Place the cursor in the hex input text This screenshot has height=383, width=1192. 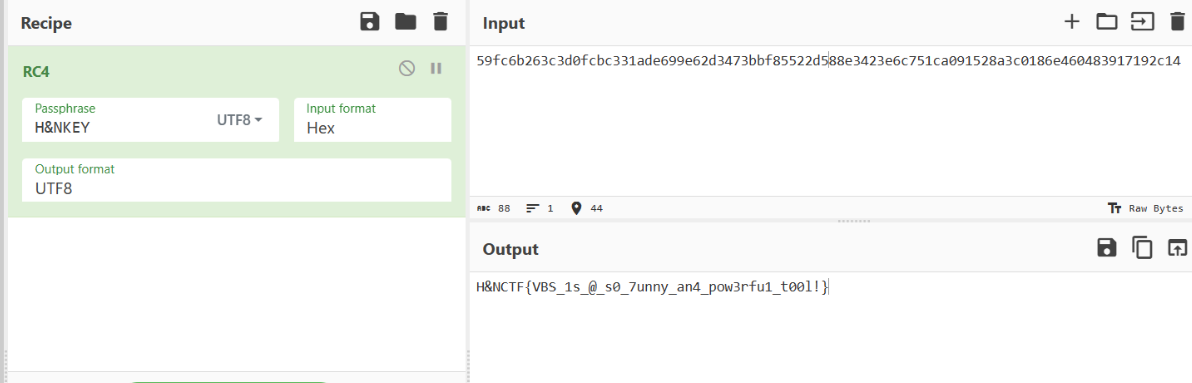click(829, 61)
